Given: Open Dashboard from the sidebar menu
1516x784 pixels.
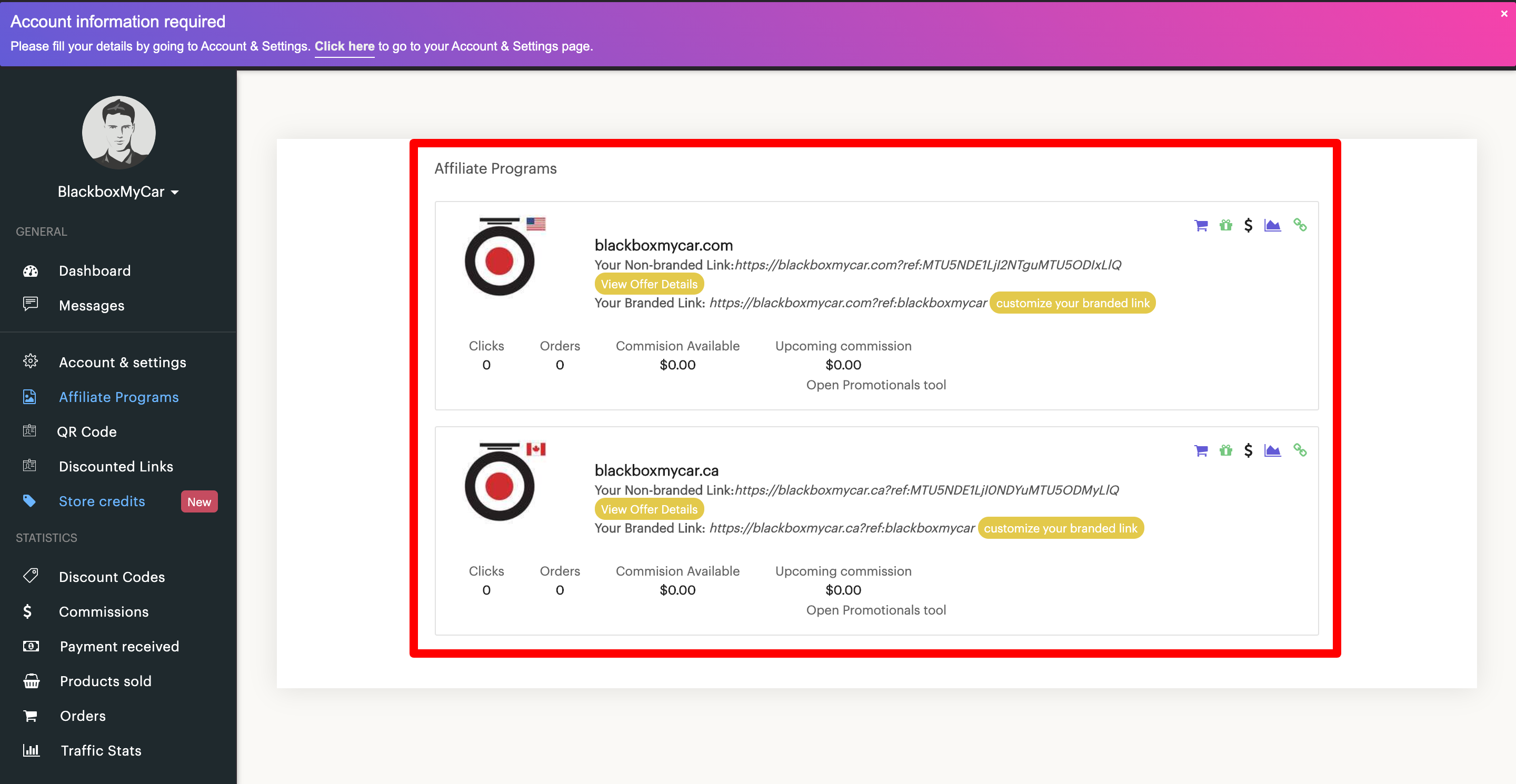Looking at the screenshot, I should 95,270.
